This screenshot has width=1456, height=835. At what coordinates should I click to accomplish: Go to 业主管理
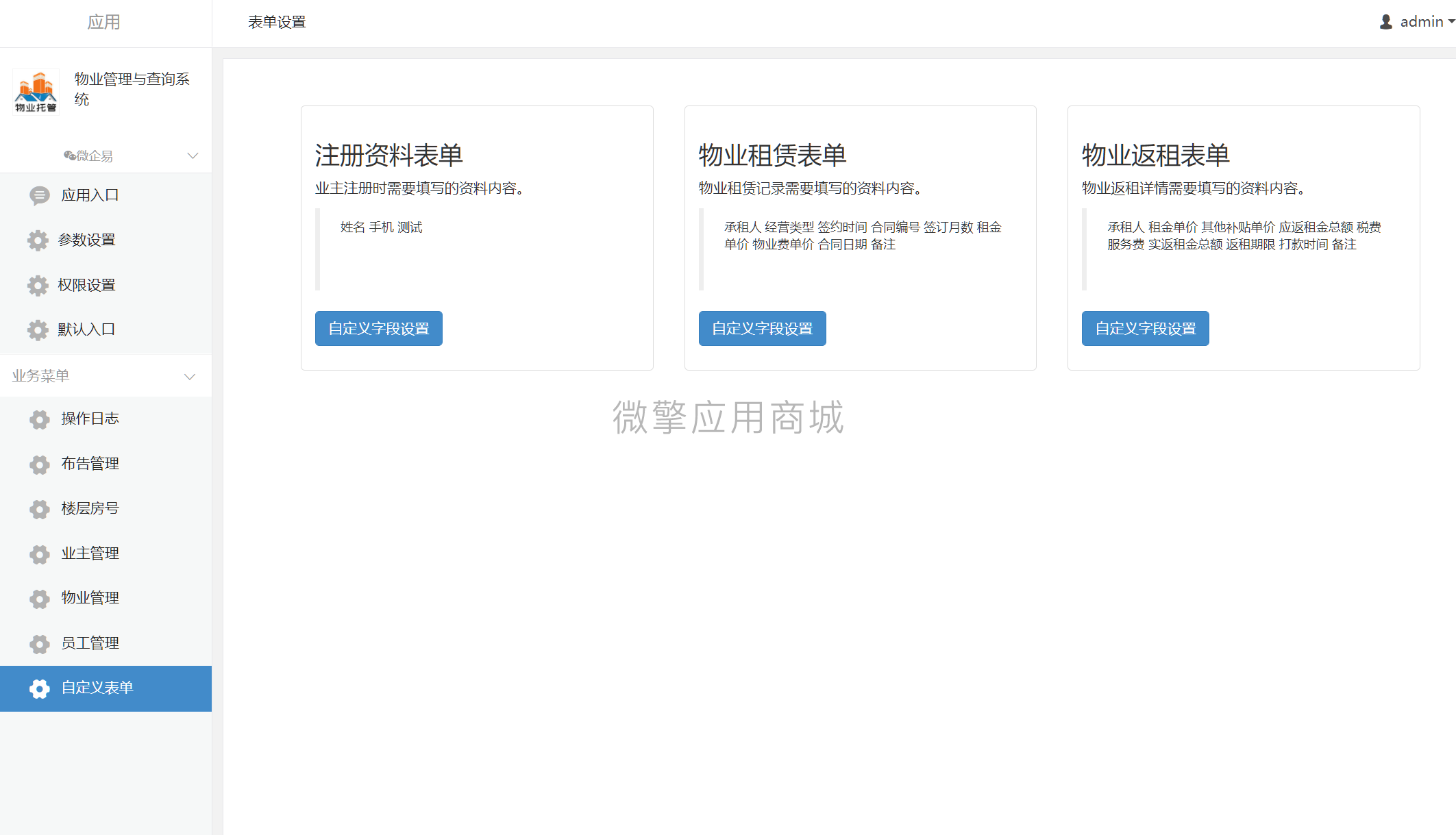click(106, 554)
